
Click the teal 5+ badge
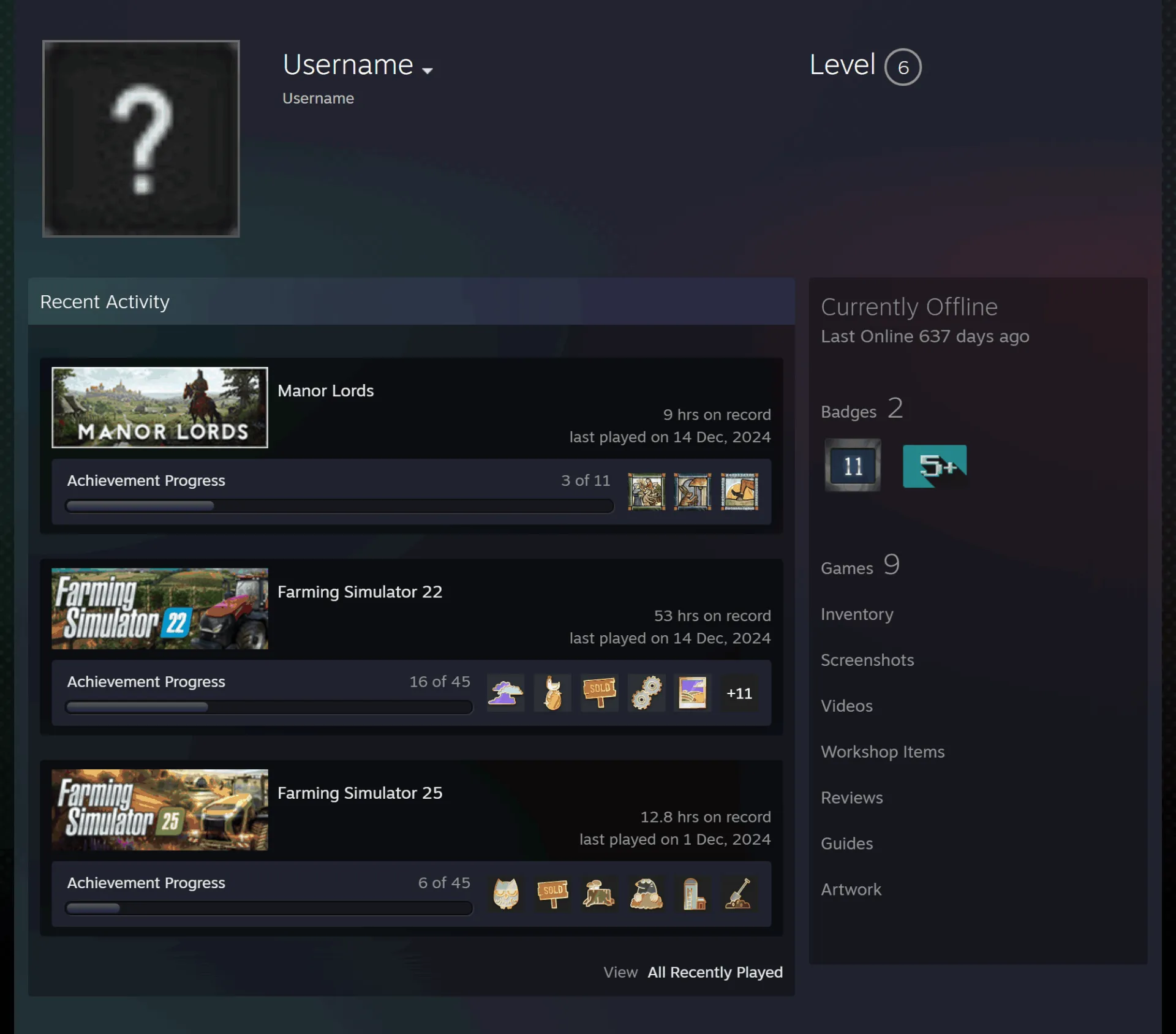pos(935,466)
